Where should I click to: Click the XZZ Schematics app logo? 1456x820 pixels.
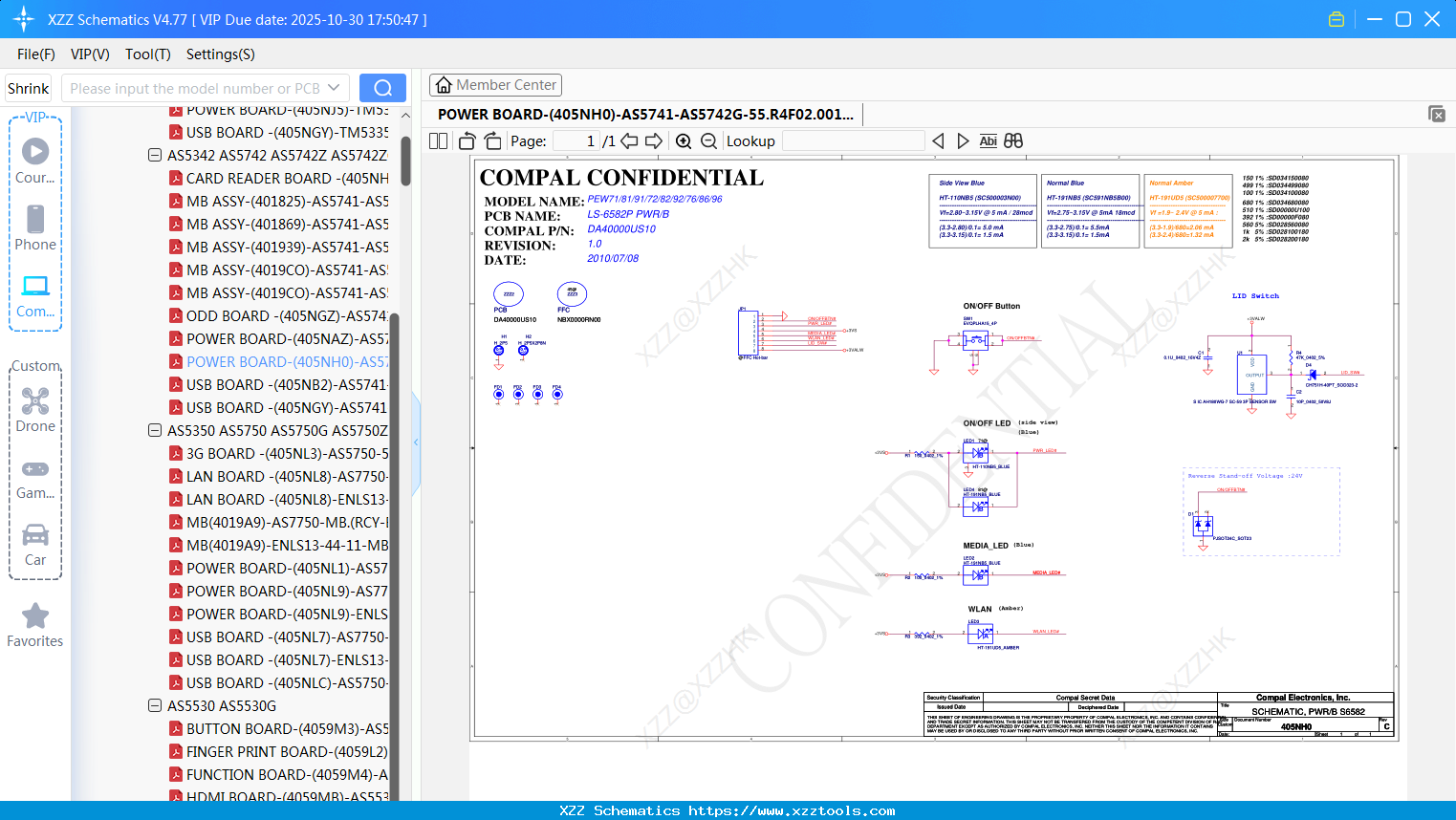[24, 19]
